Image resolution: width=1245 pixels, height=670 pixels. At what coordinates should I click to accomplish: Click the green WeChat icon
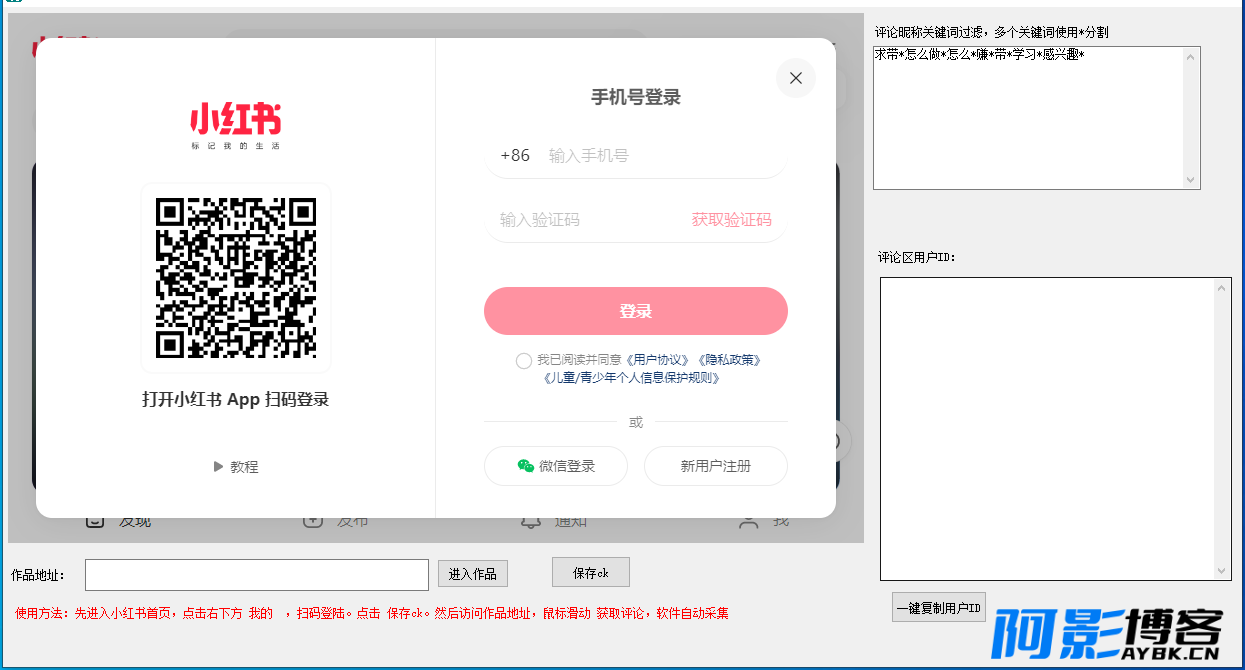[525, 466]
